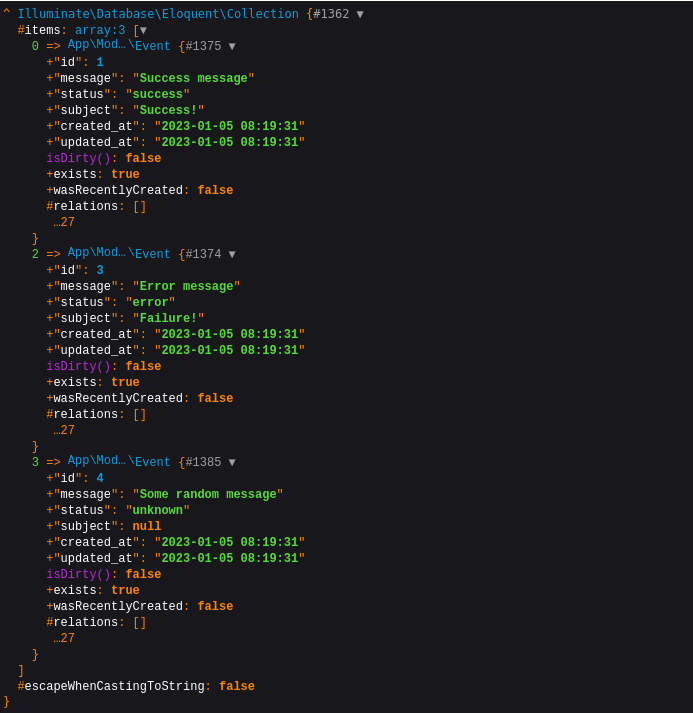The image size is (693, 713).
Task: Click the truncated App\Mod… namespace of item 0
Action: click(x=97, y=45)
